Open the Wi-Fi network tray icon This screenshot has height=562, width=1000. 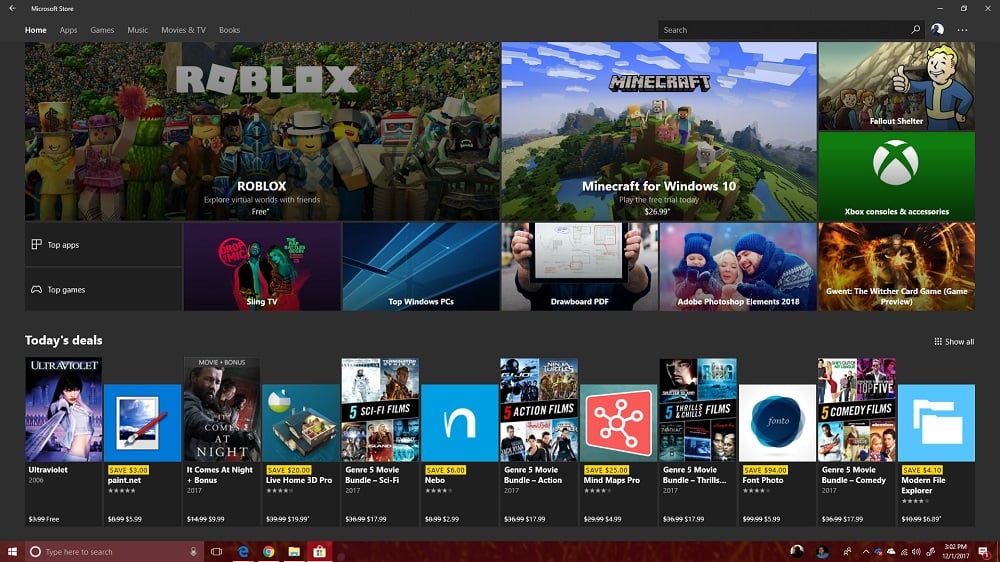904,552
